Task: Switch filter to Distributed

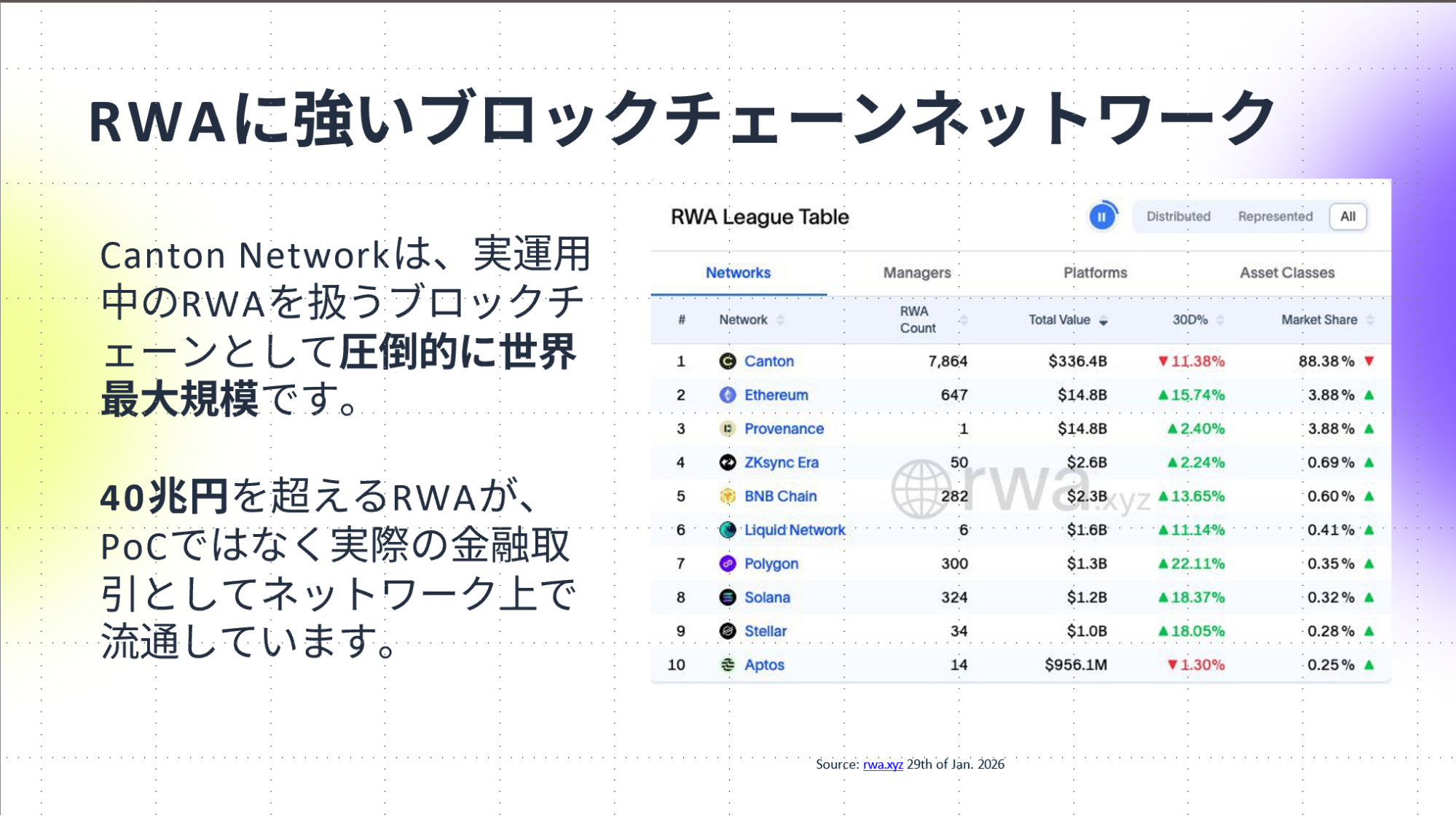Action: [x=1177, y=216]
